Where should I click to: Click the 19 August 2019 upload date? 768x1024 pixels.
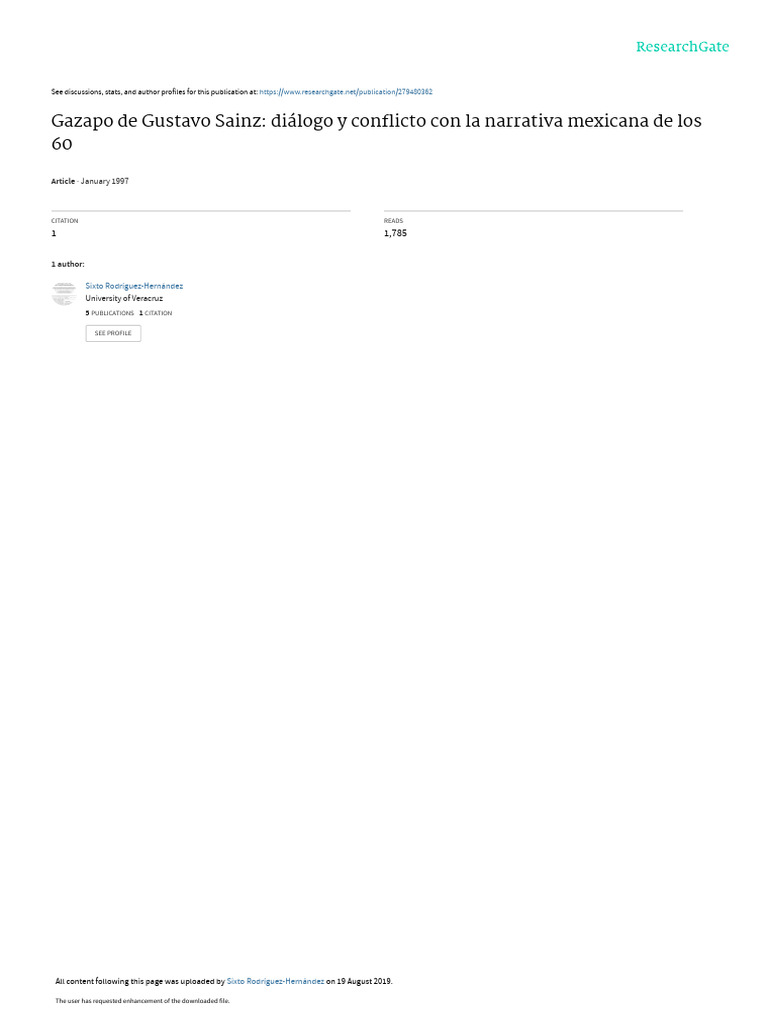coord(364,981)
